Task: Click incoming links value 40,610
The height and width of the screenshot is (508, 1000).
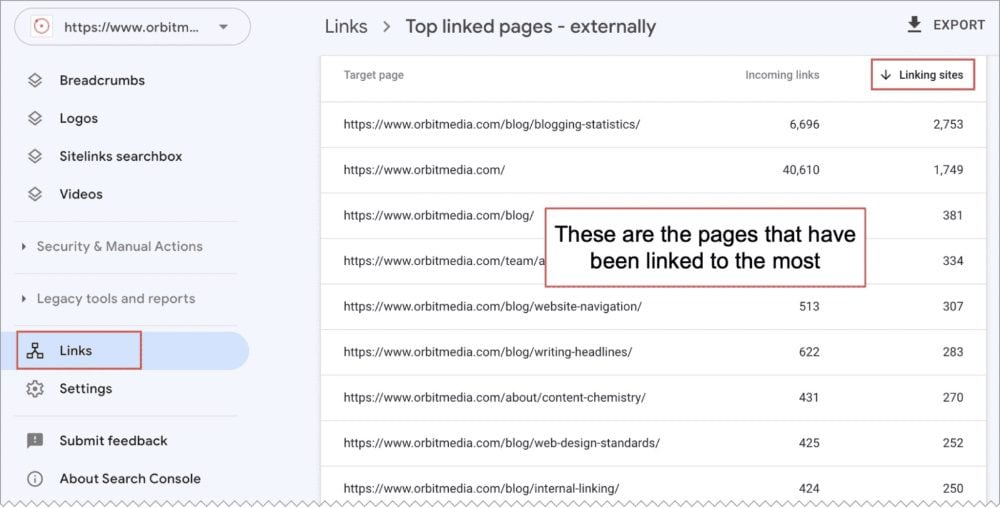Action: coord(801,170)
